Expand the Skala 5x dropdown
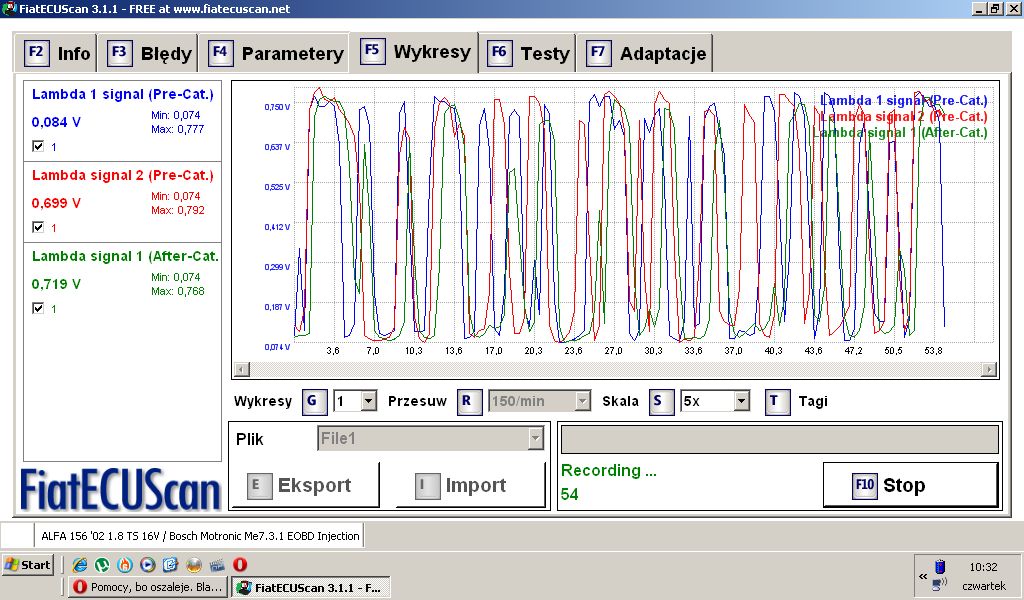Screen dimensions: 1024x600 coord(741,401)
